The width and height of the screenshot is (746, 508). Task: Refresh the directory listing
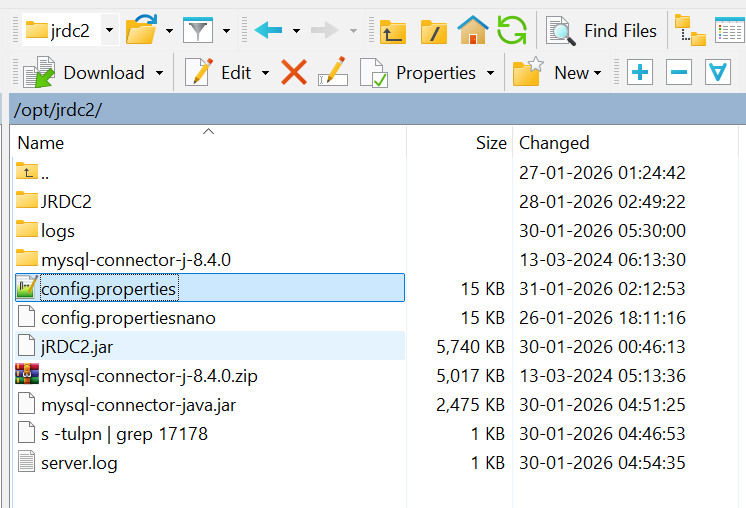(x=512, y=30)
